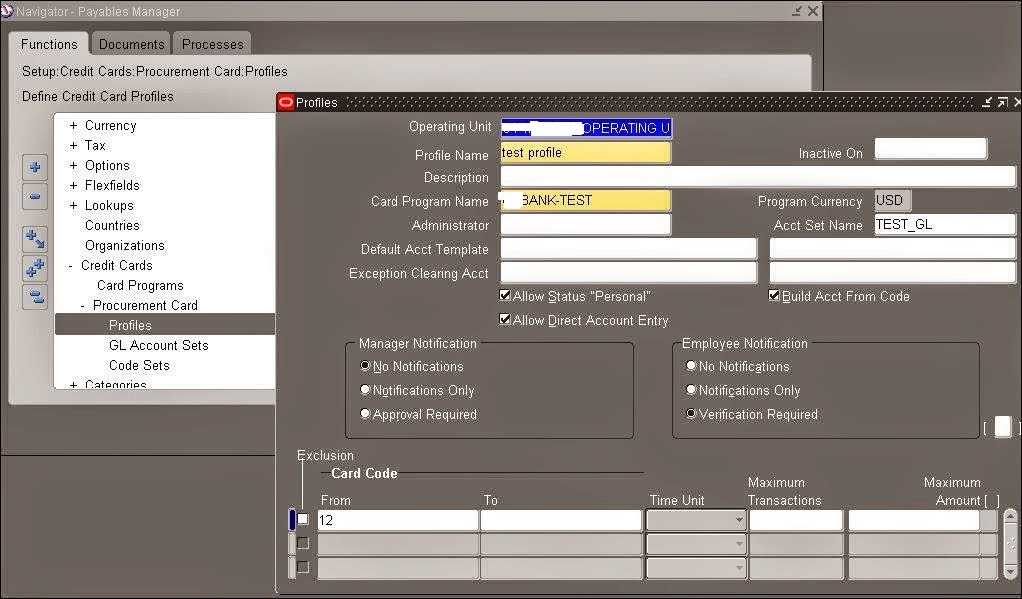The width and height of the screenshot is (1022, 599).
Task: Select Approval Required manager notification
Action: pos(365,413)
